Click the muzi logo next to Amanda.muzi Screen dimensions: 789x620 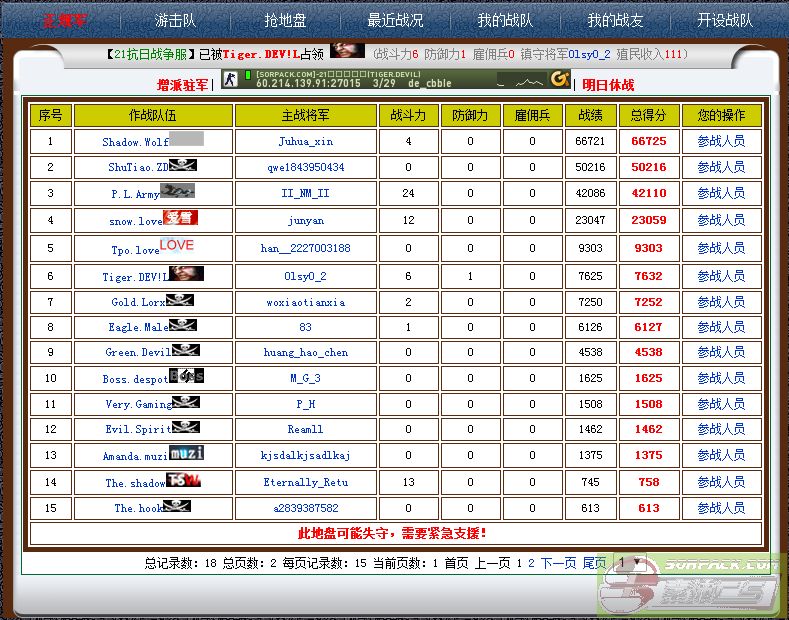(186, 453)
